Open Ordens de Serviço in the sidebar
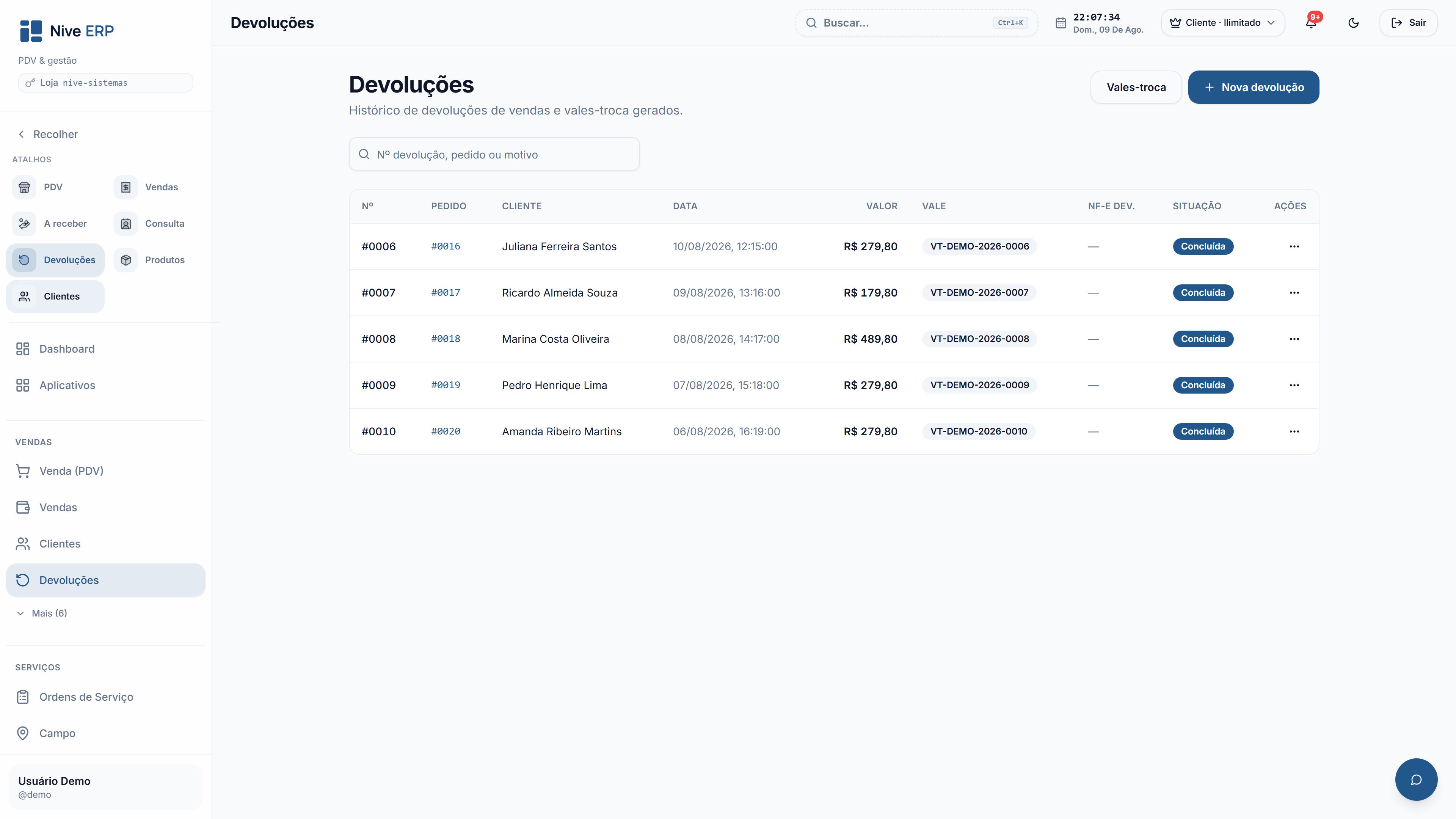1456x819 pixels. [106, 697]
